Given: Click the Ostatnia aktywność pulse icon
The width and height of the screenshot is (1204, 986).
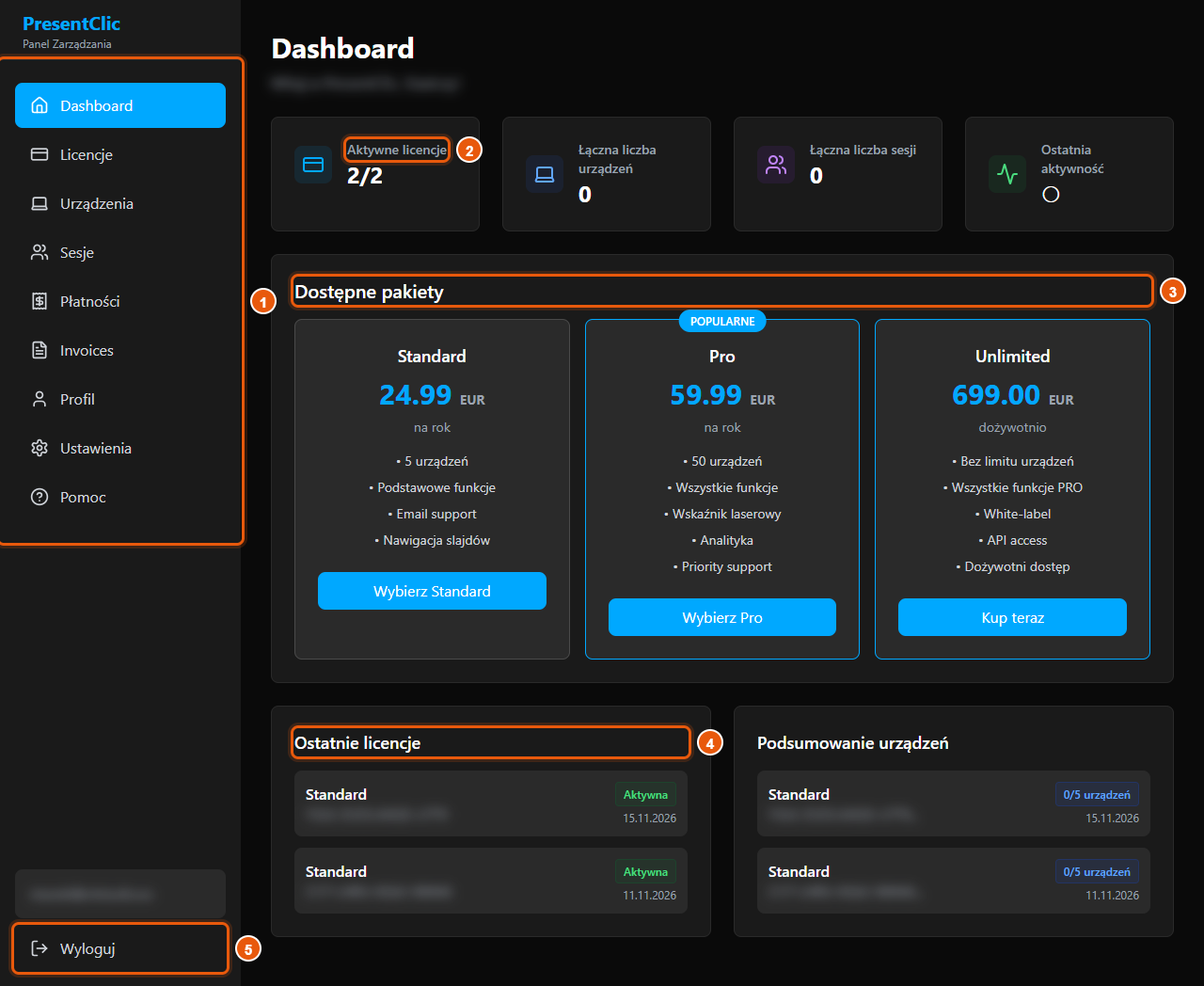Looking at the screenshot, I should coord(1007,174).
